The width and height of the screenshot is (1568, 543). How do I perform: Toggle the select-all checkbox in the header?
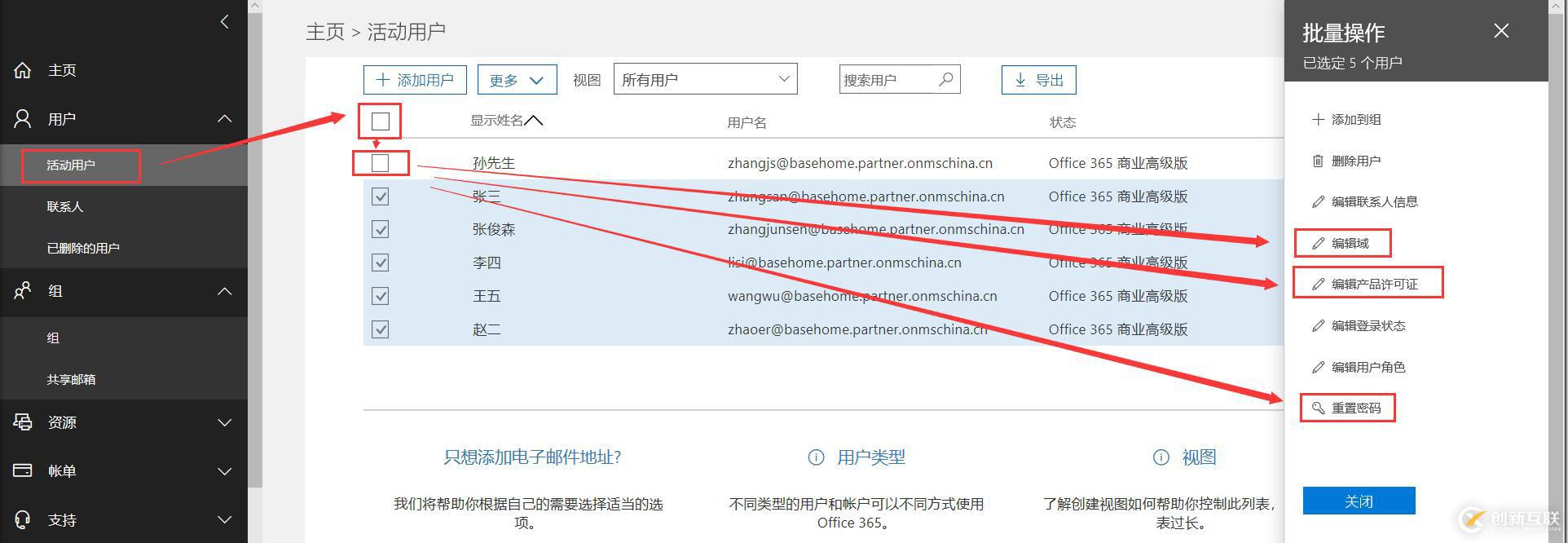click(381, 121)
